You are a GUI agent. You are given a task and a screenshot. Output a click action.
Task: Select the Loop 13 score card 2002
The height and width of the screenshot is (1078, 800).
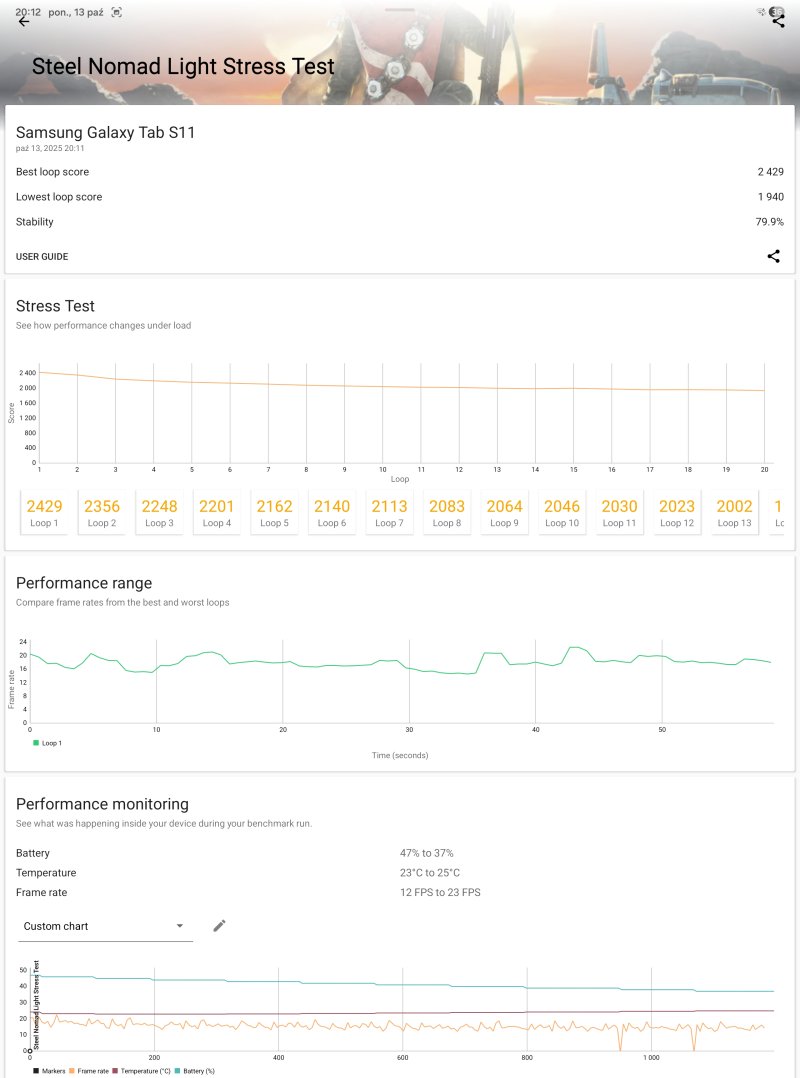(734, 513)
